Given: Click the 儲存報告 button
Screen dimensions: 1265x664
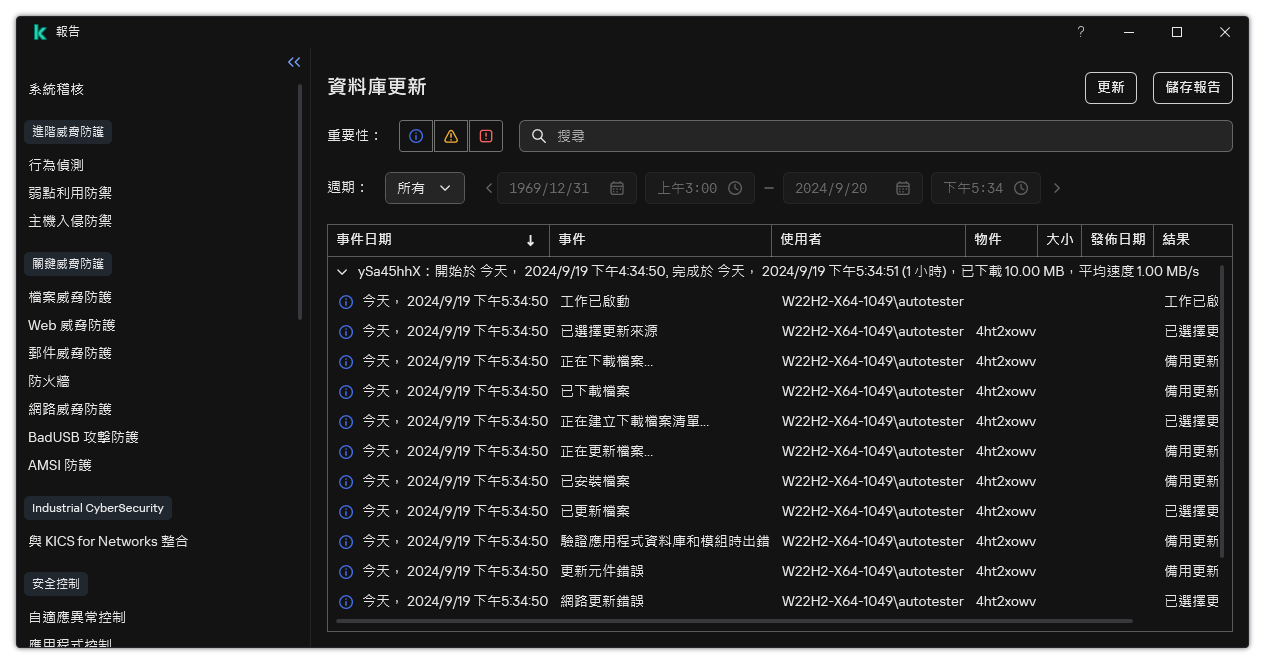Looking at the screenshot, I should point(1192,87).
